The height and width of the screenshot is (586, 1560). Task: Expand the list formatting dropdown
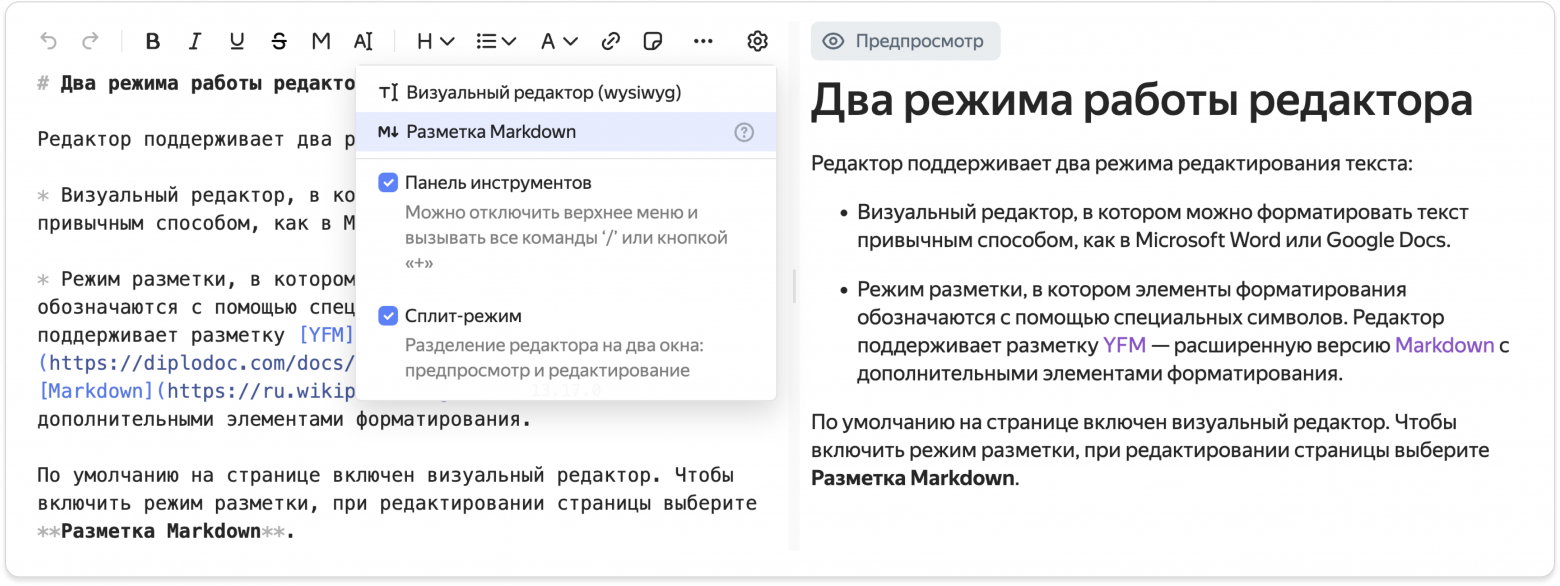point(495,41)
